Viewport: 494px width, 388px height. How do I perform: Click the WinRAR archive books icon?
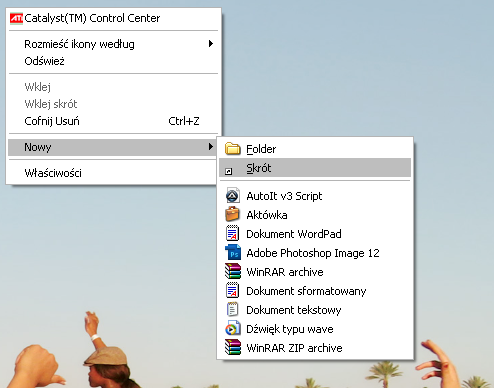click(x=233, y=271)
